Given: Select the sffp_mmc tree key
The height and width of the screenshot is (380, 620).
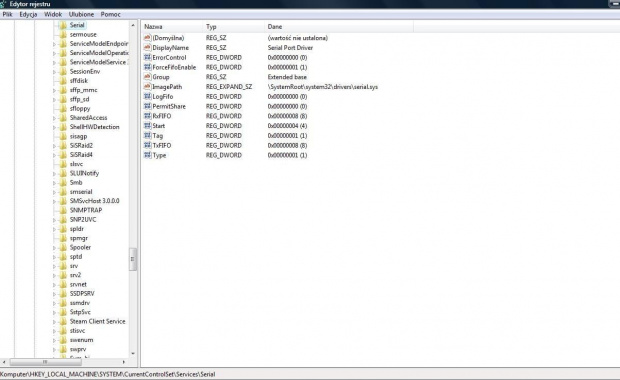Looking at the screenshot, I should (x=83, y=90).
